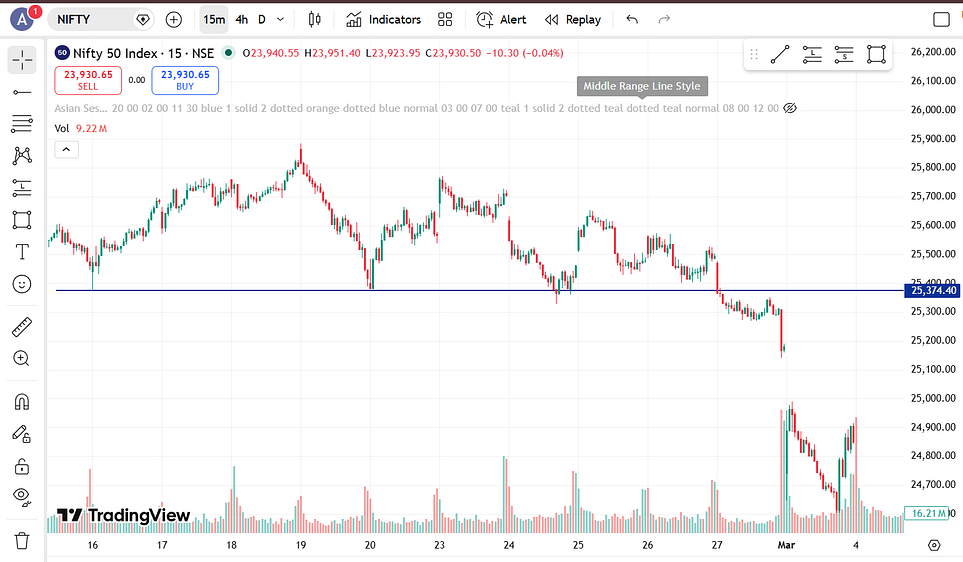Select the crosshair cursor tool
The width and height of the screenshot is (963, 562).
22,60
